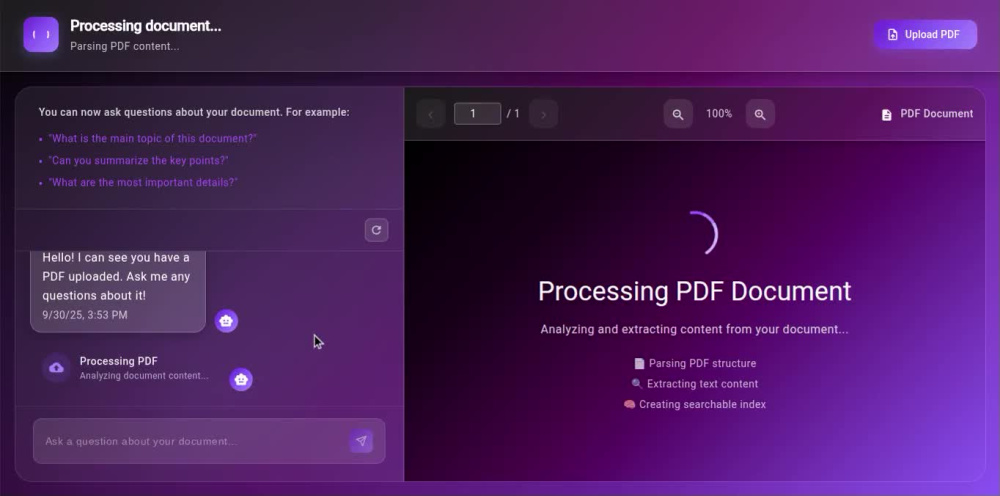
Task: Click the "Processing document..." header title
Action: pos(145,26)
